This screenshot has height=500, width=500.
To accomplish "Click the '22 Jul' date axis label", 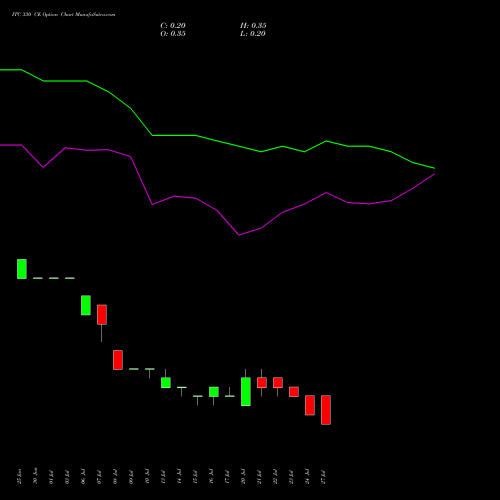I will point(275,477).
